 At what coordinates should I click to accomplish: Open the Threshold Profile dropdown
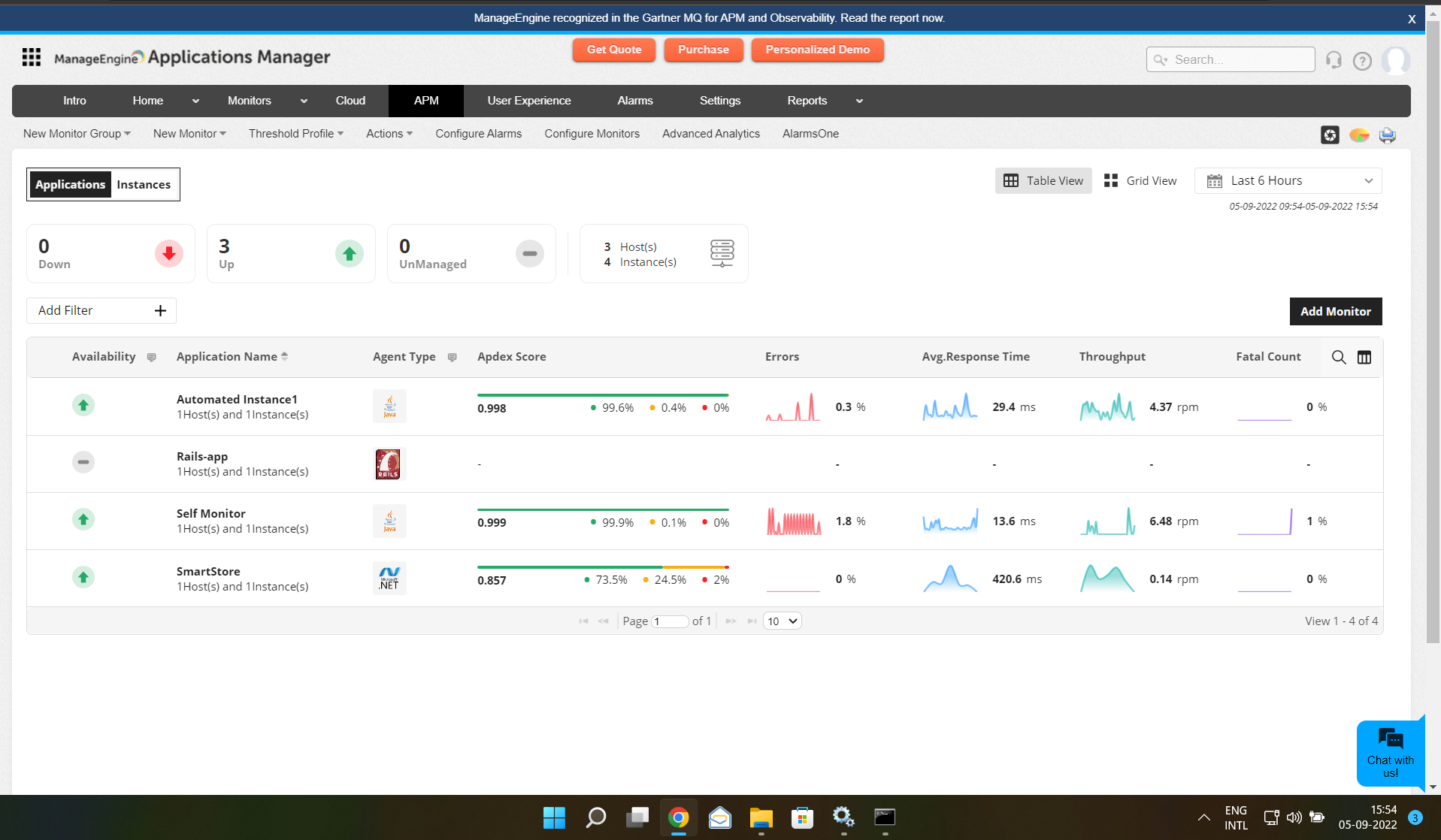click(296, 134)
